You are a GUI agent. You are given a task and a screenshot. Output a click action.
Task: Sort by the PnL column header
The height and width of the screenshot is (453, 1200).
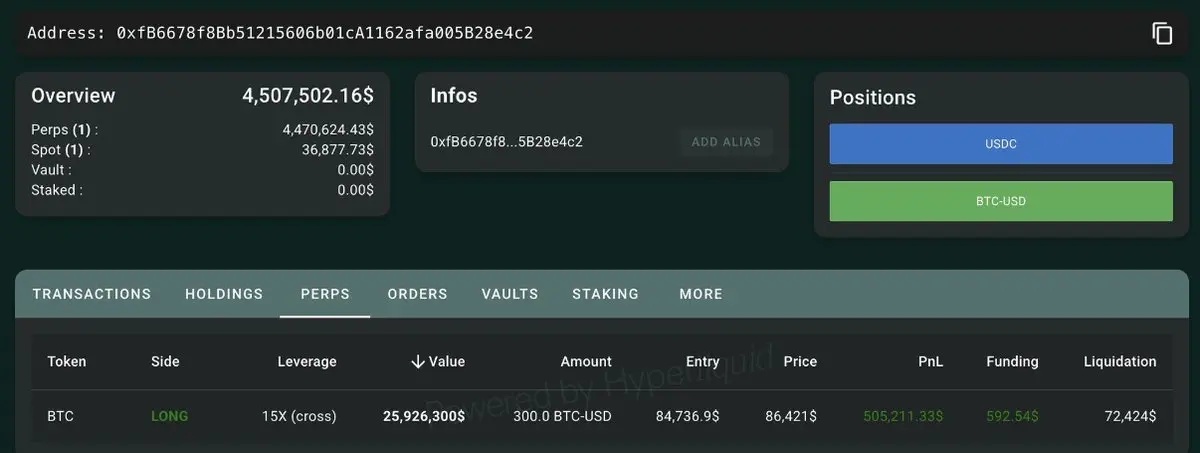click(x=931, y=362)
